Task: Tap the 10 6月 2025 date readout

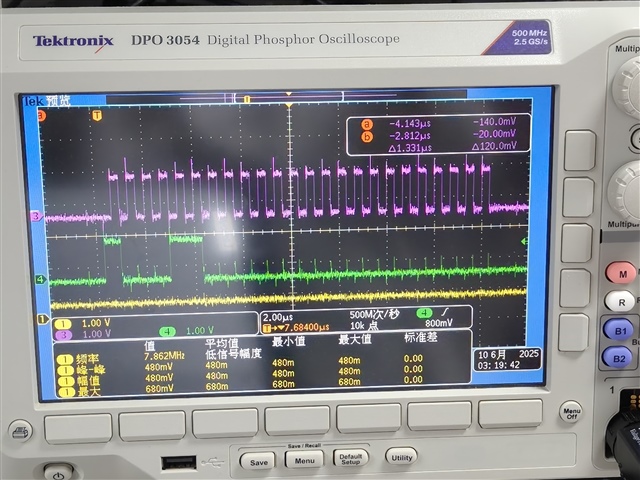Action: (x=508, y=354)
